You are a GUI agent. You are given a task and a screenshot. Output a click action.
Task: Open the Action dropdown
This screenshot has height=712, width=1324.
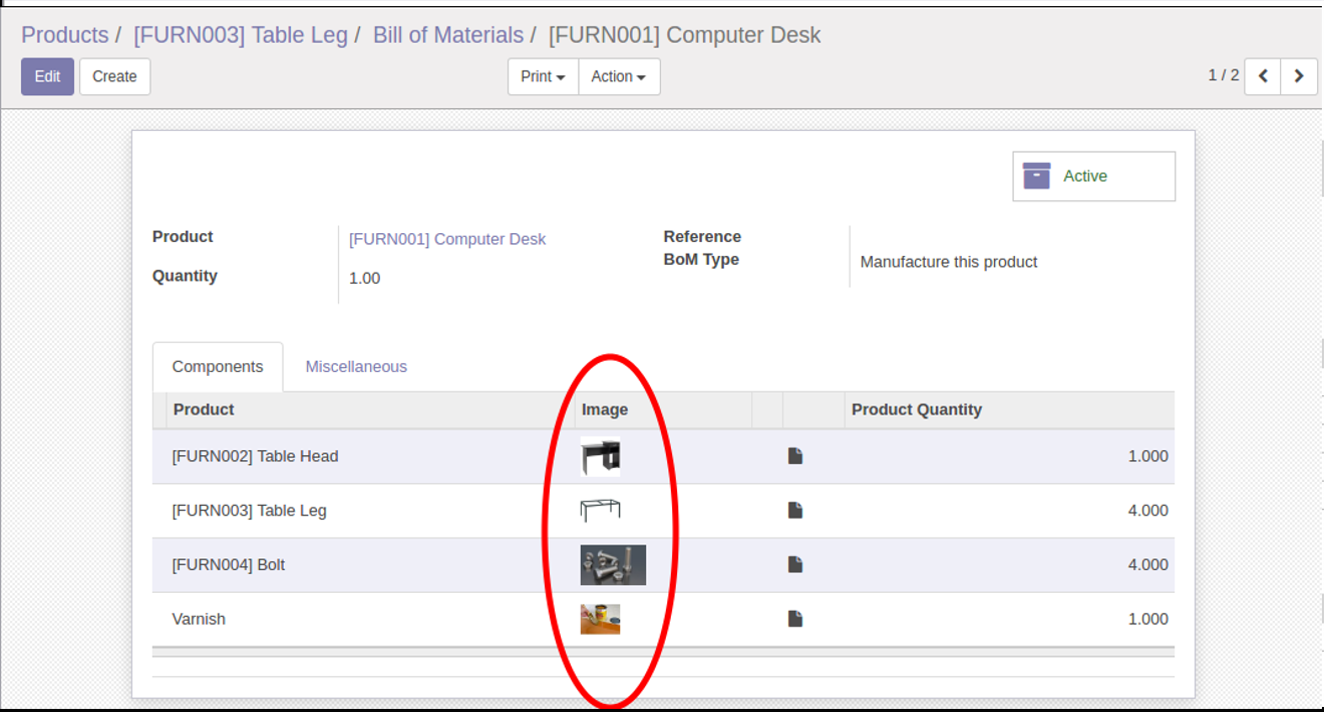click(619, 76)
